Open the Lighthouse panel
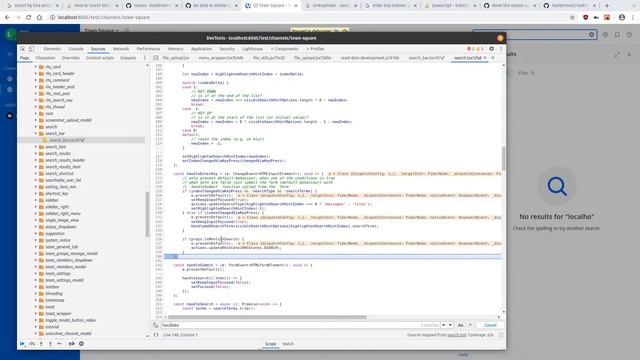The image size is (640, 360). pos(253,49)
